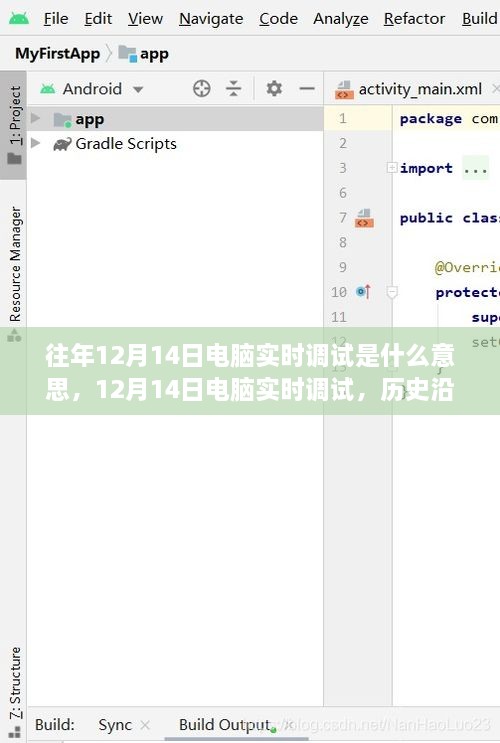Click the MyFirstApp breadcrumb
The height and width of the screenshot is (743, 500).
coord(57,54)
